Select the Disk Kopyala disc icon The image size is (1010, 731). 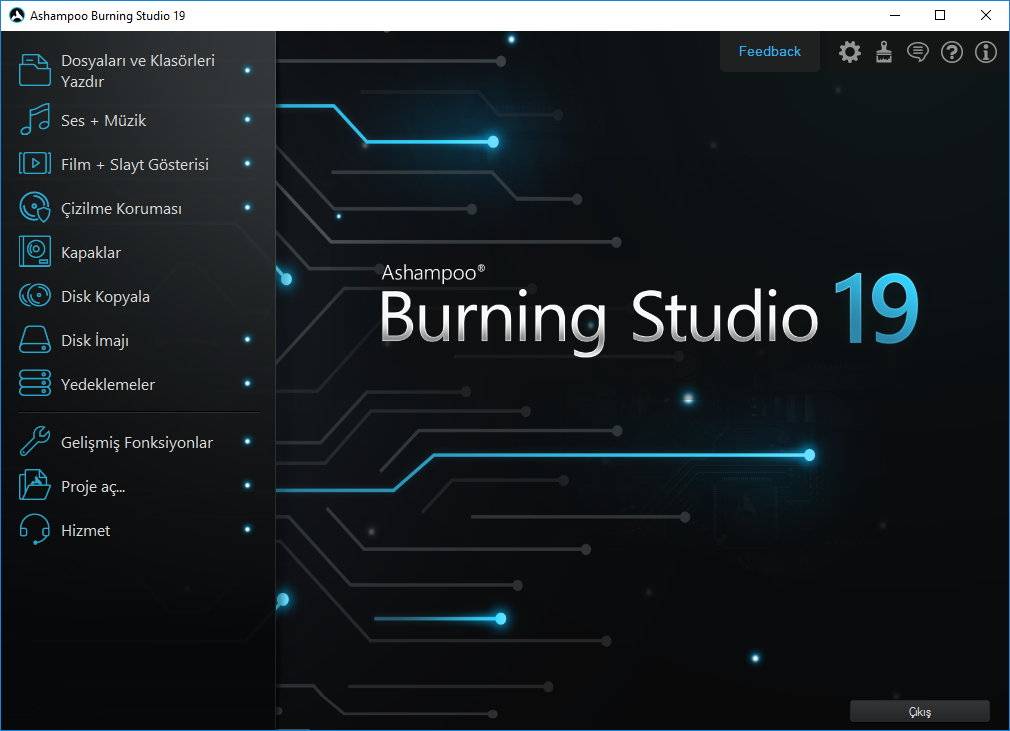click(x=35, y=296)
